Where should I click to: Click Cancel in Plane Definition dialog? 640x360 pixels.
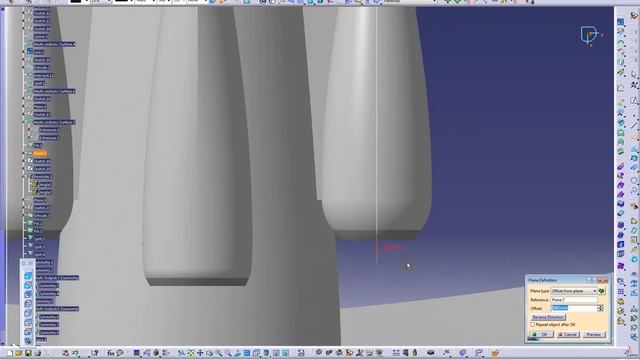(x=568, y=335)
